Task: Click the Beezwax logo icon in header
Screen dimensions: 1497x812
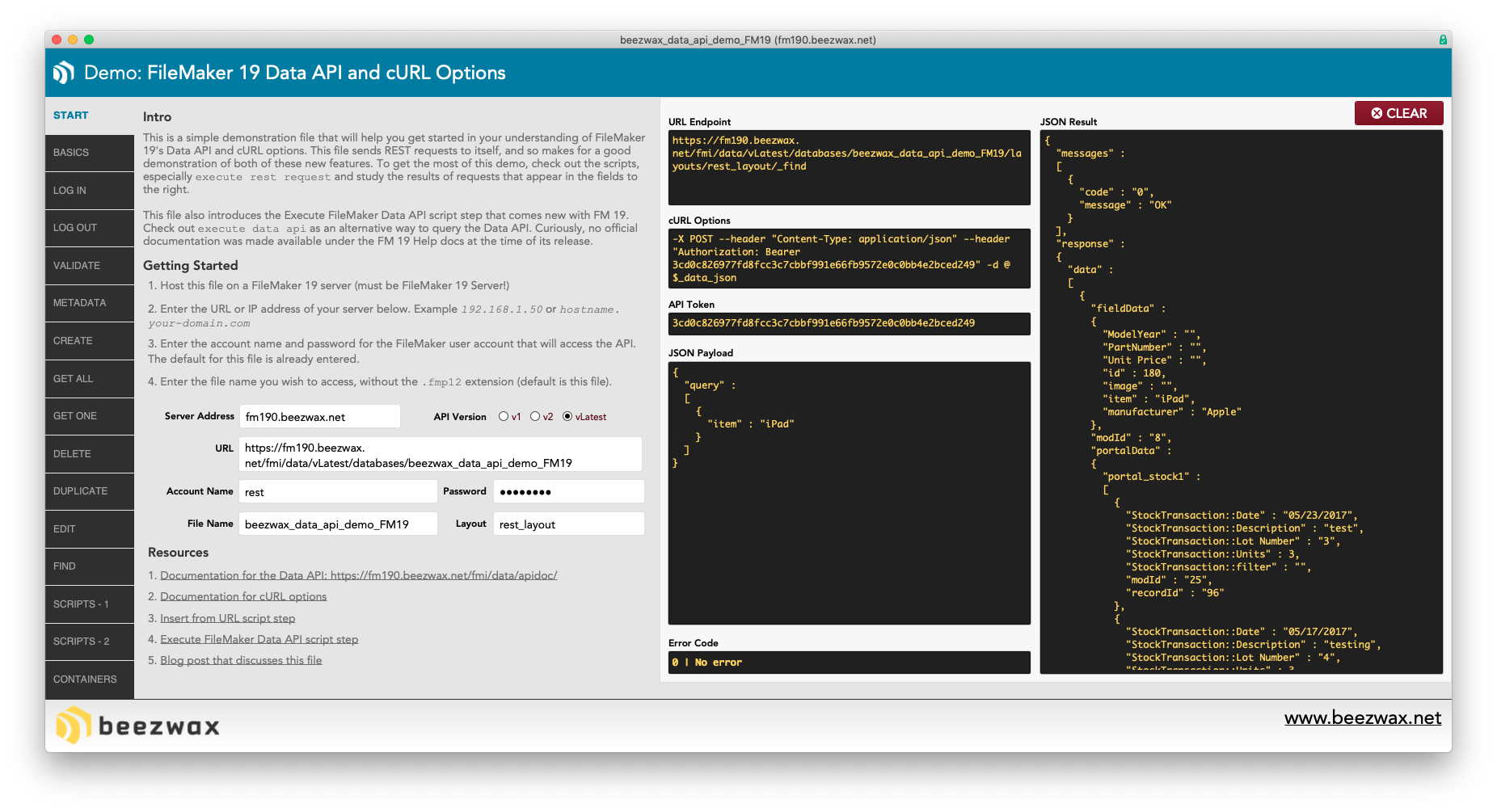Action: (x=64, y=73)
